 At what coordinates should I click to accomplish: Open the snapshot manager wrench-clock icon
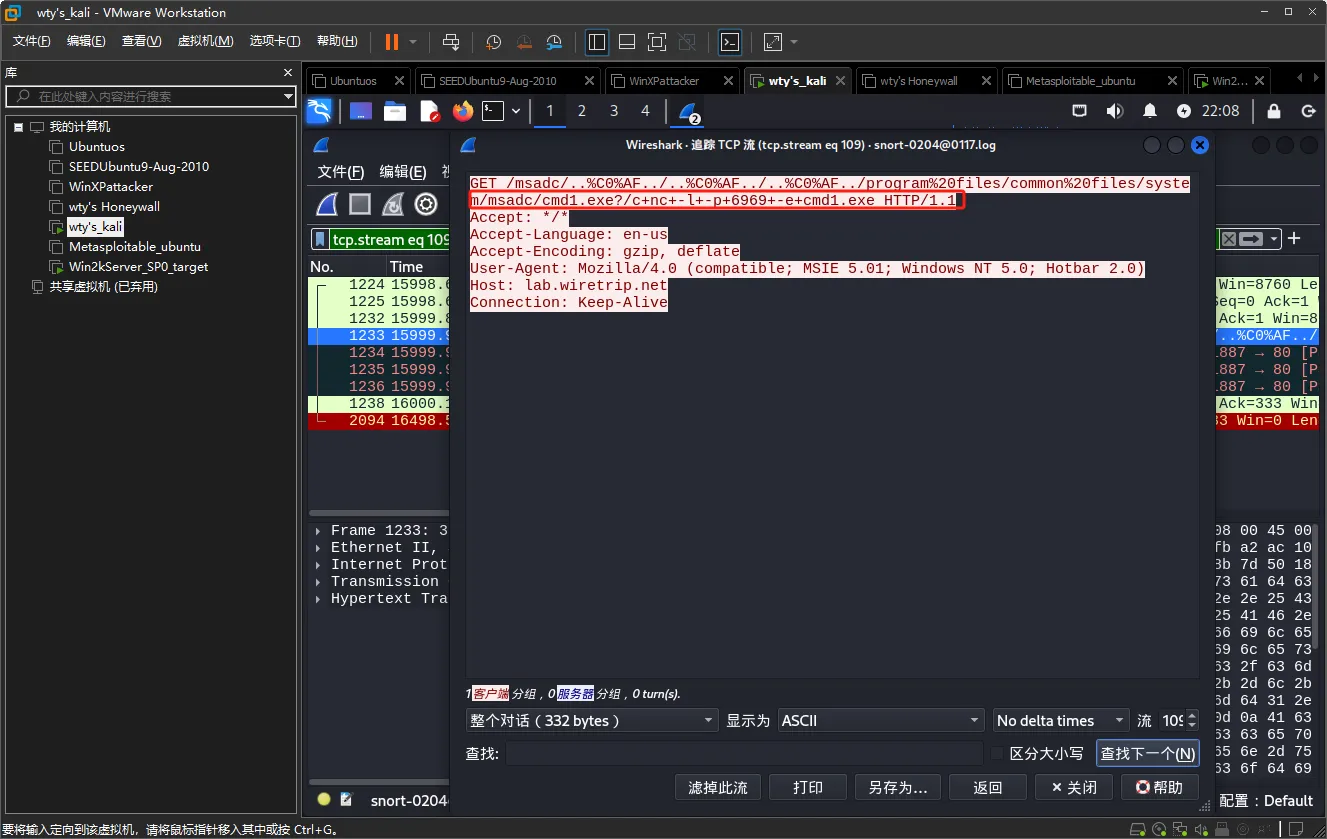555,42
